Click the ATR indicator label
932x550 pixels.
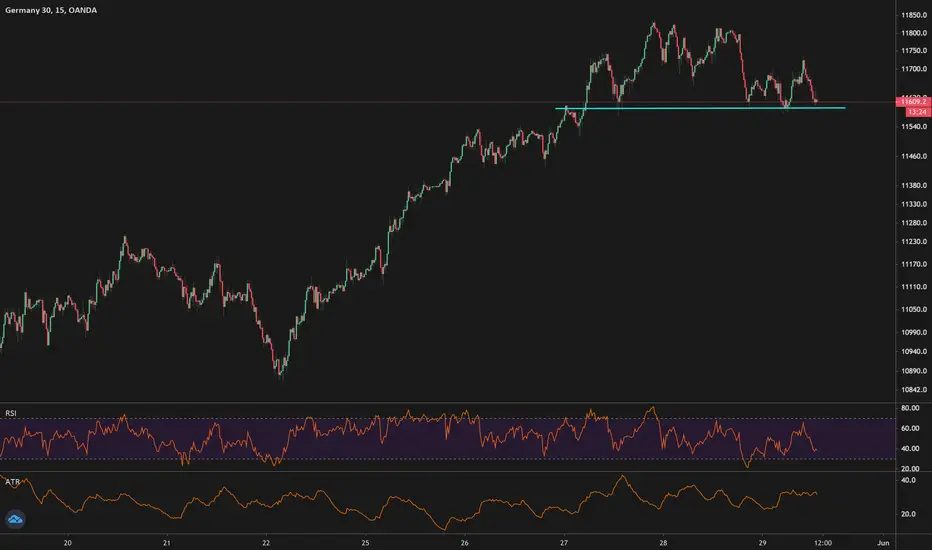[x=12, y=482]
